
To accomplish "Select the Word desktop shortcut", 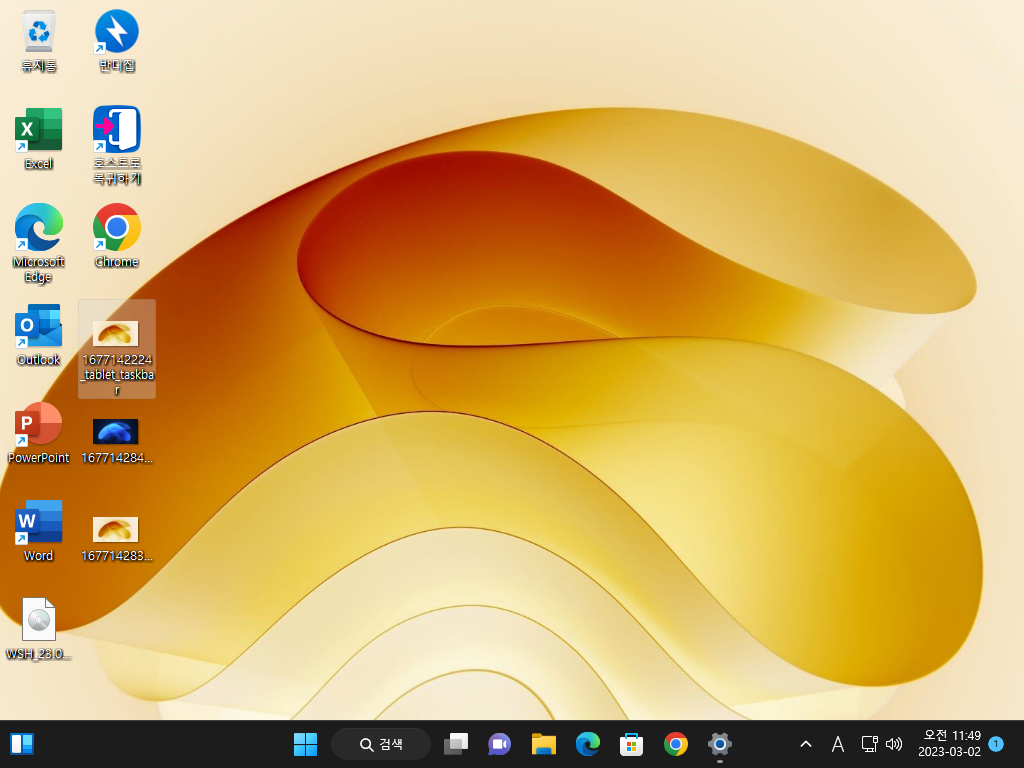I will pyautogui.click(x=39, y=530).
